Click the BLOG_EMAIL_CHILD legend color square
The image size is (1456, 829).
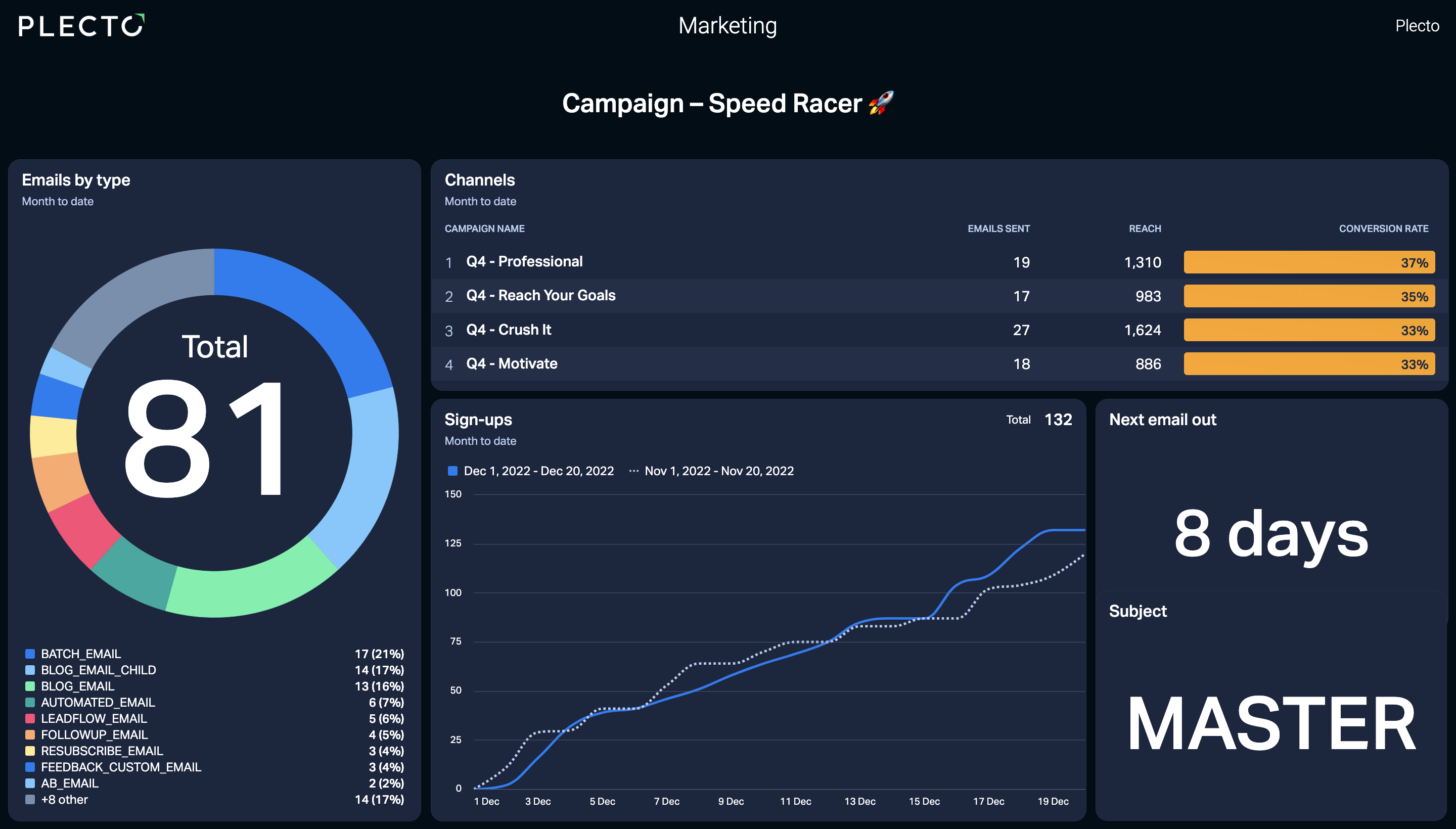pyautogui.click(x=30, y=670)
